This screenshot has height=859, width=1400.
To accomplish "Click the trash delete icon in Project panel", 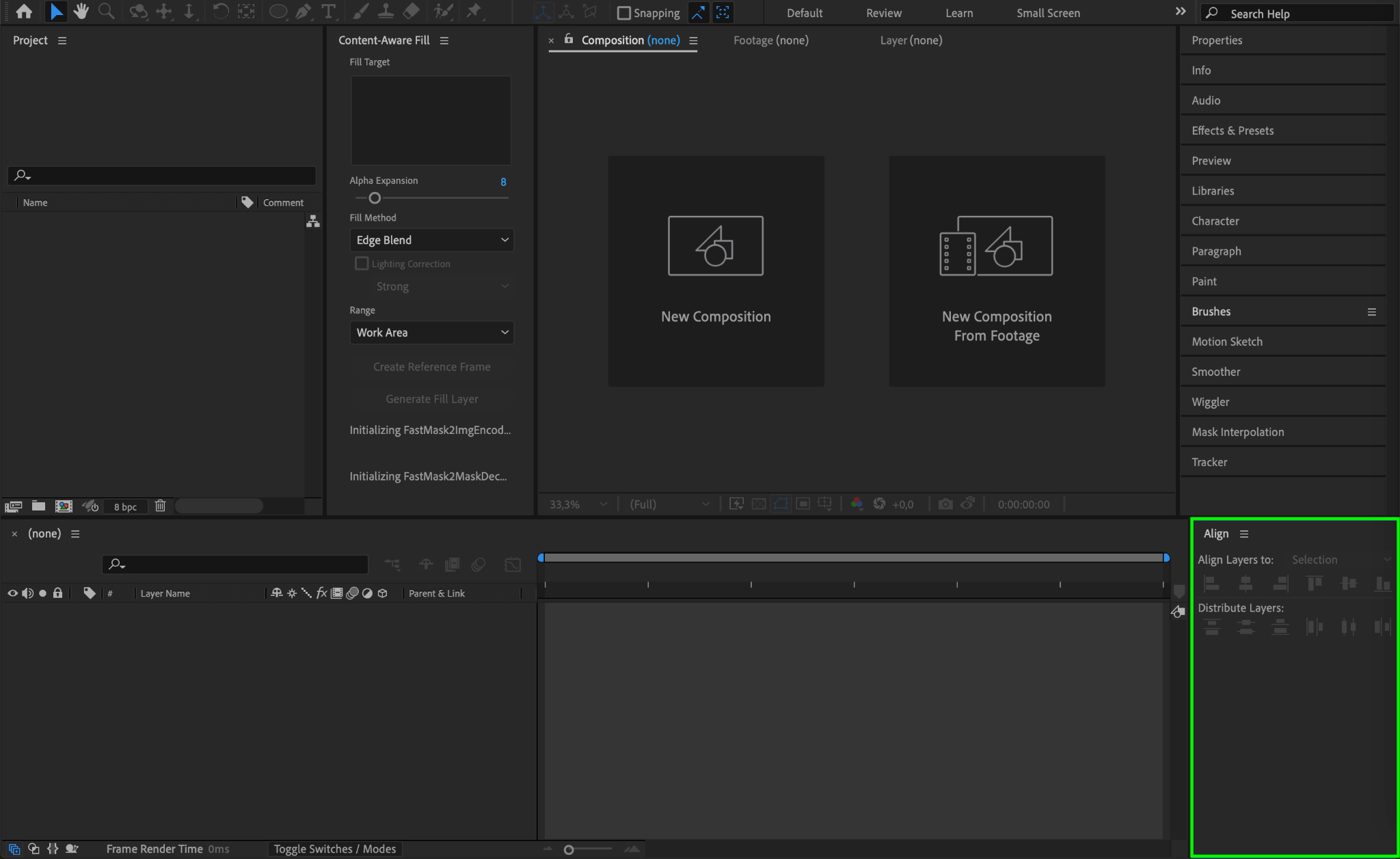I will point(160,506).
